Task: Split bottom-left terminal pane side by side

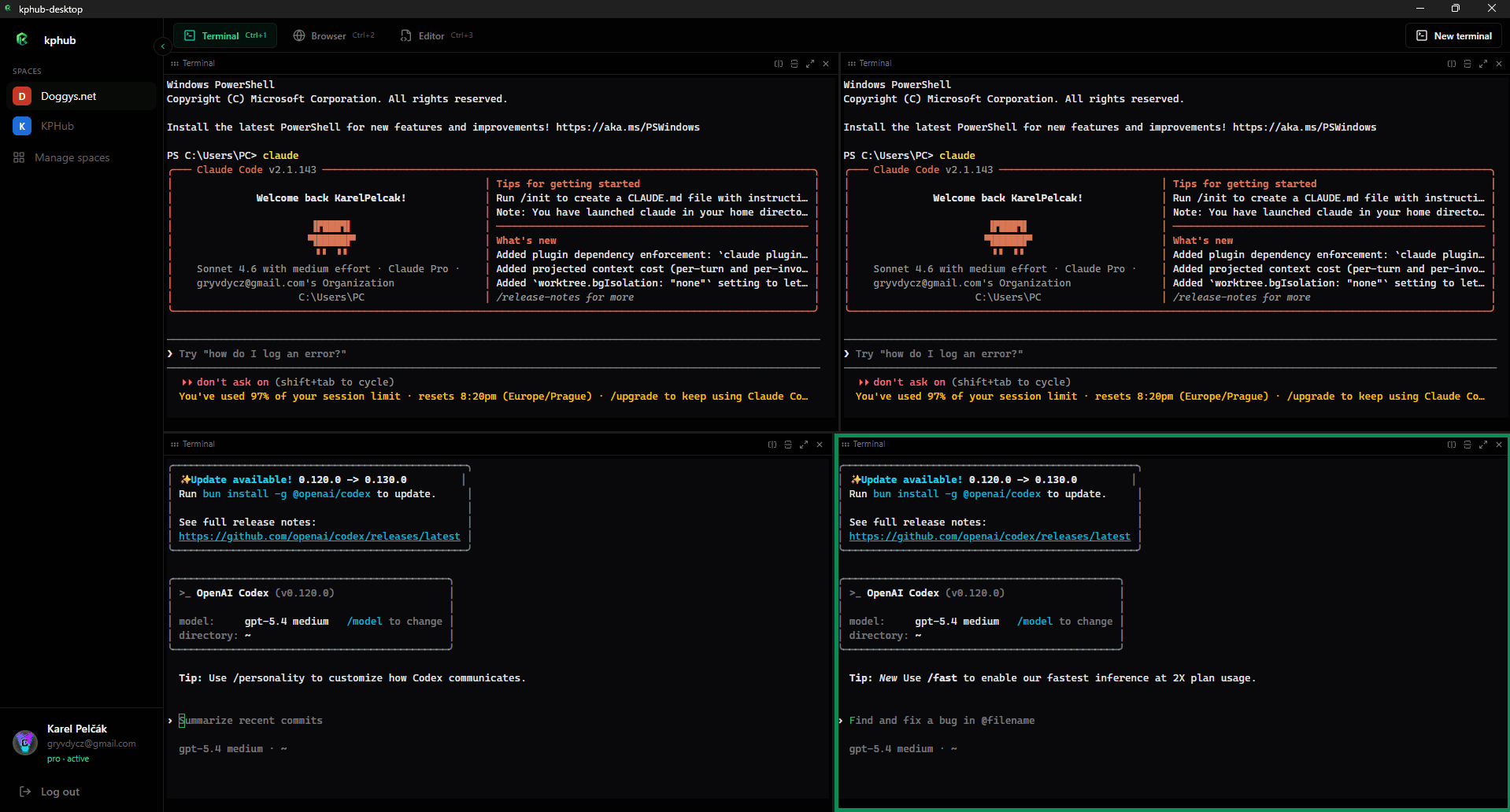Action: click(x=772, y=445)
